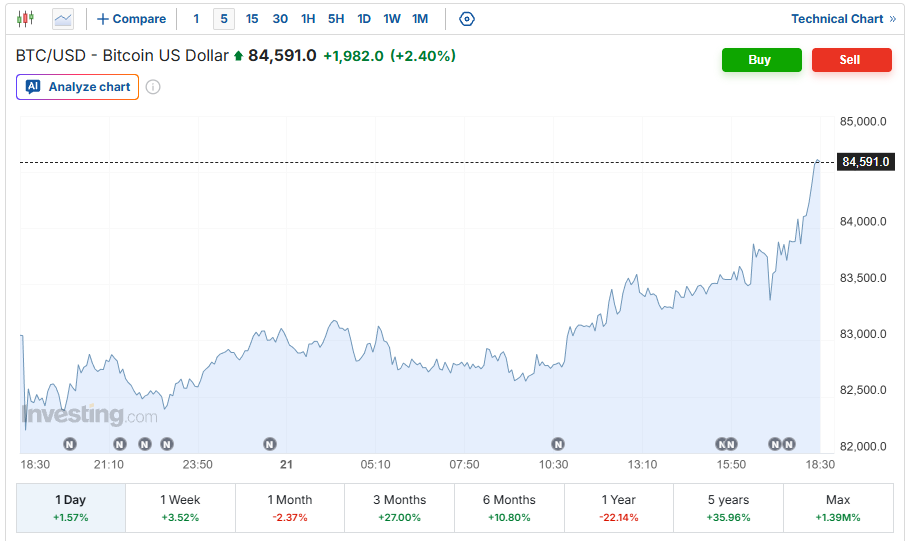Open AI Analyze chart button
911x541 pixels.
pyautogui.click(x=77, y=87)
